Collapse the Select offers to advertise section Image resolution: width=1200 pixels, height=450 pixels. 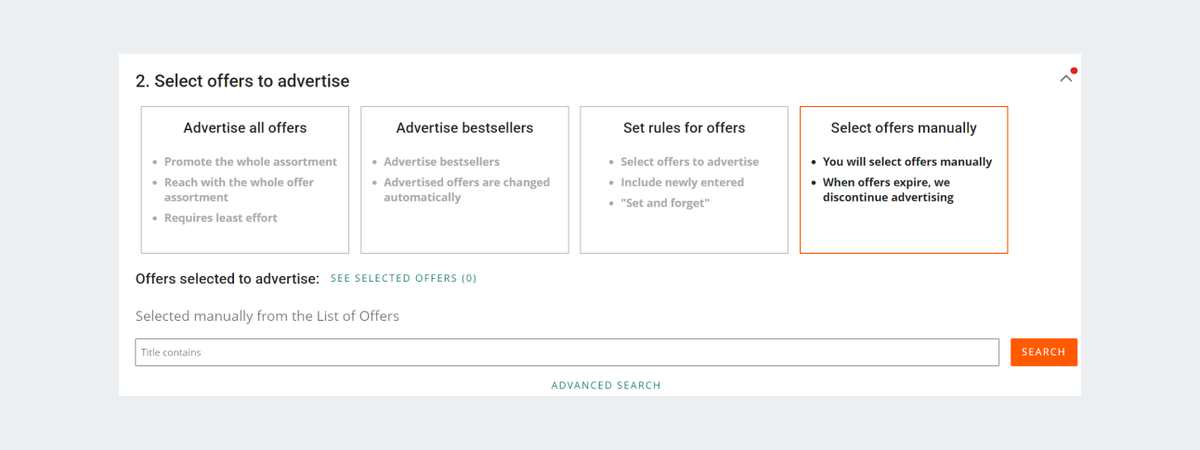(1065, 78)
